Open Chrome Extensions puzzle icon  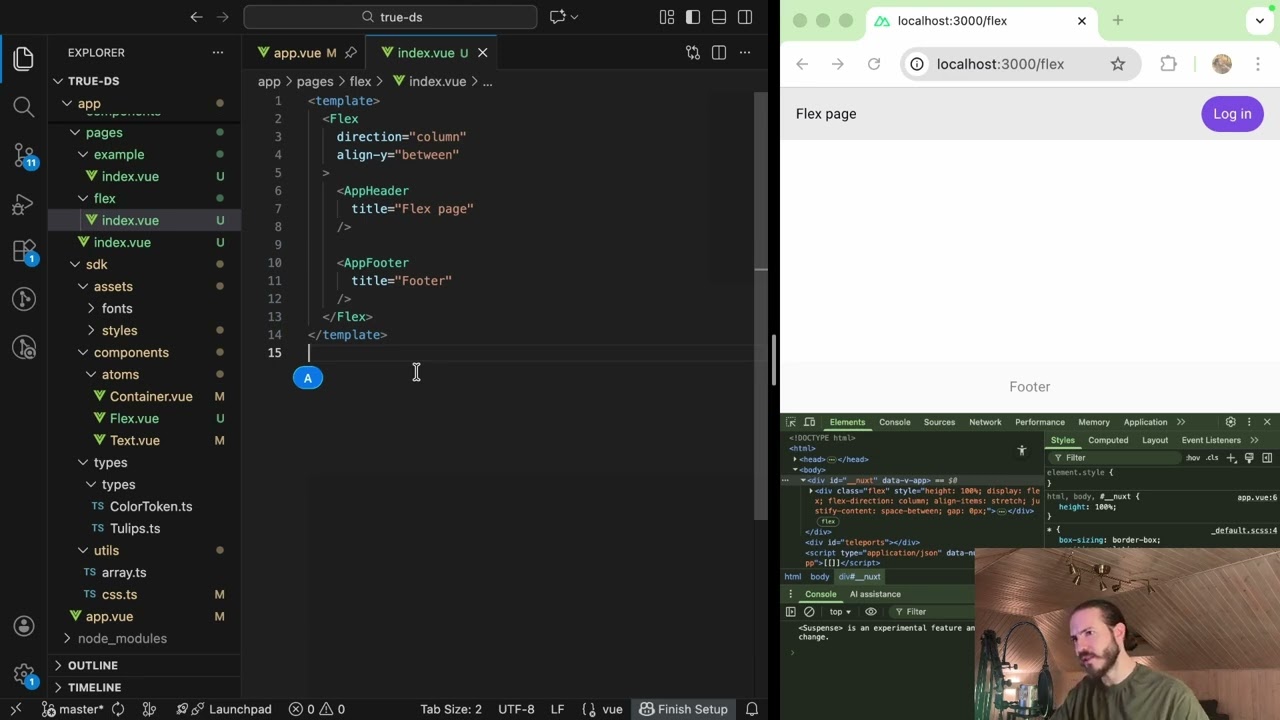[1168, 64]
